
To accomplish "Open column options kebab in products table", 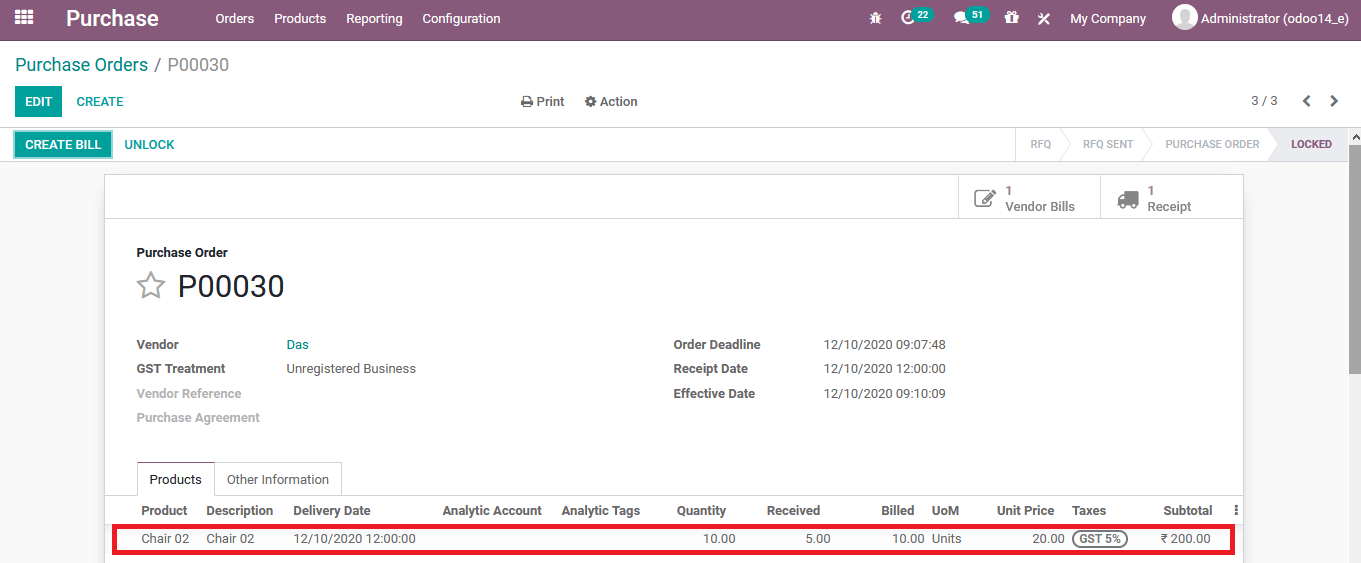I will pyautogui.click(x=1236, y=510).
